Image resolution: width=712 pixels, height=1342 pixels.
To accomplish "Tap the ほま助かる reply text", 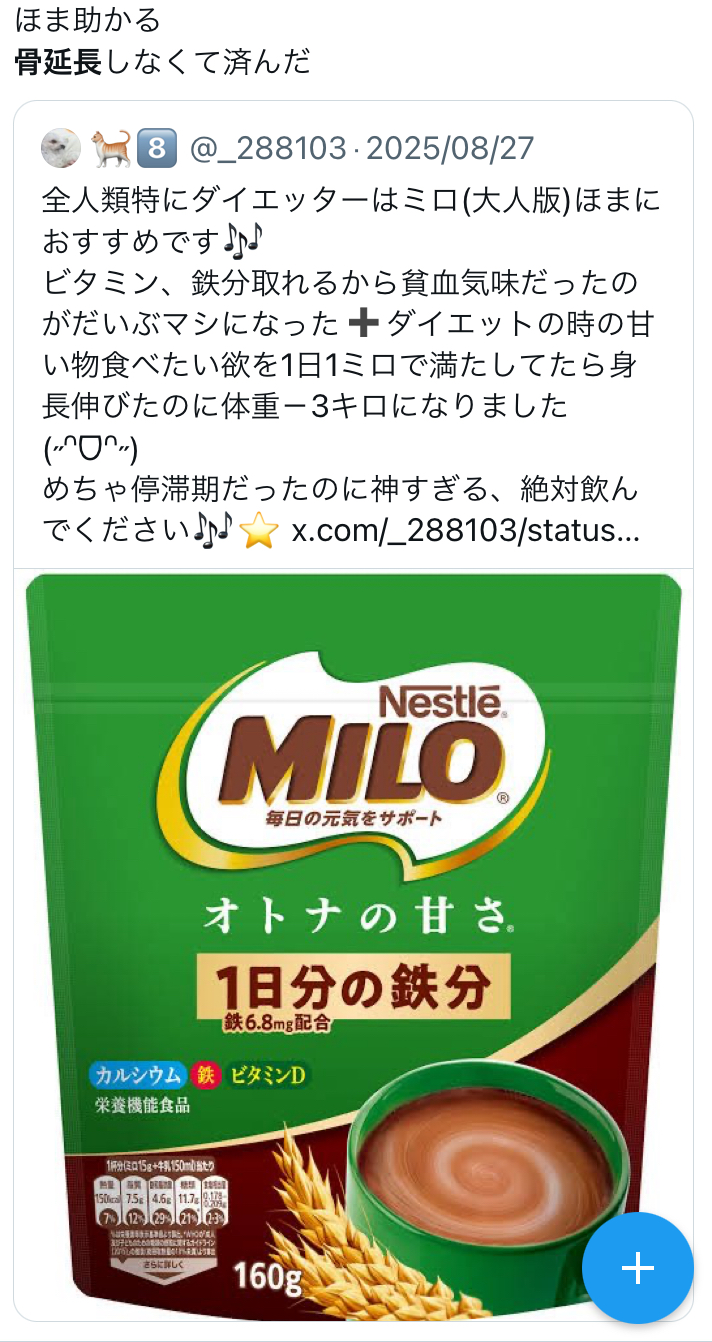I will point(88,19).
